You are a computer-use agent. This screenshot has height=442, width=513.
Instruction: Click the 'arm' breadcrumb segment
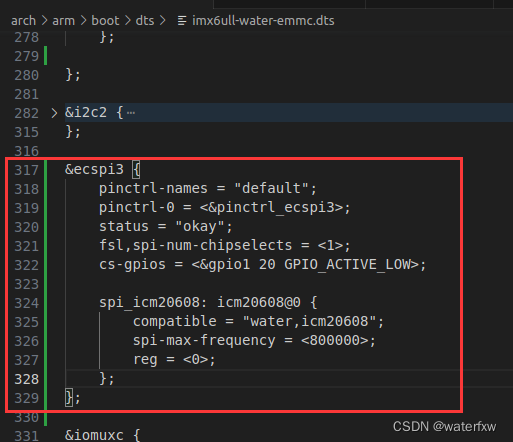63,21
